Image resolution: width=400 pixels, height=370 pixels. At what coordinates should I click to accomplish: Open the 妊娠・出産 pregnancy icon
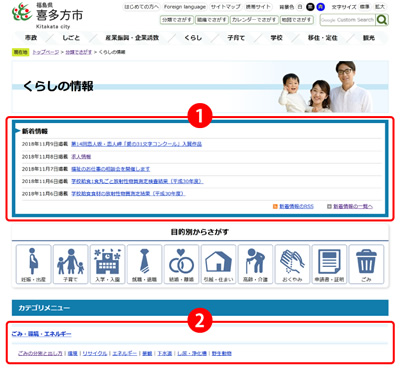(x=33, y=264)
